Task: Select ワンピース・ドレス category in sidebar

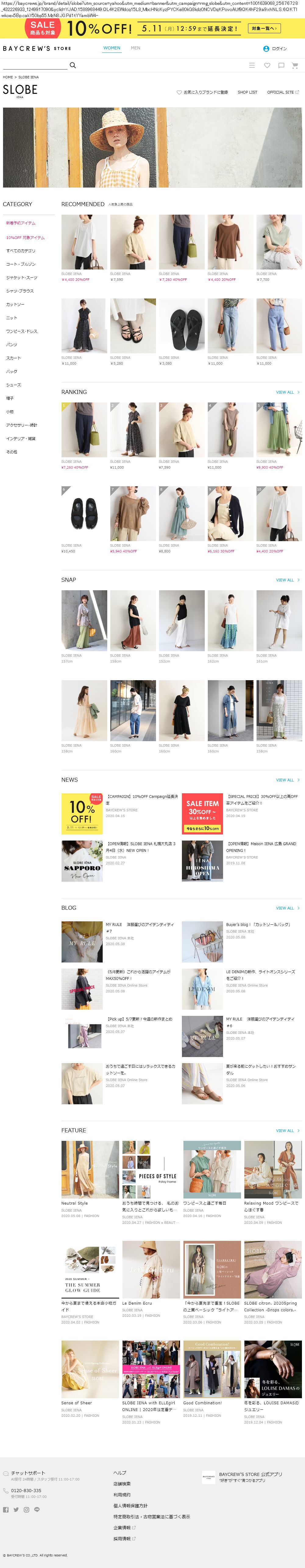Action: click(x=22, y=331)
